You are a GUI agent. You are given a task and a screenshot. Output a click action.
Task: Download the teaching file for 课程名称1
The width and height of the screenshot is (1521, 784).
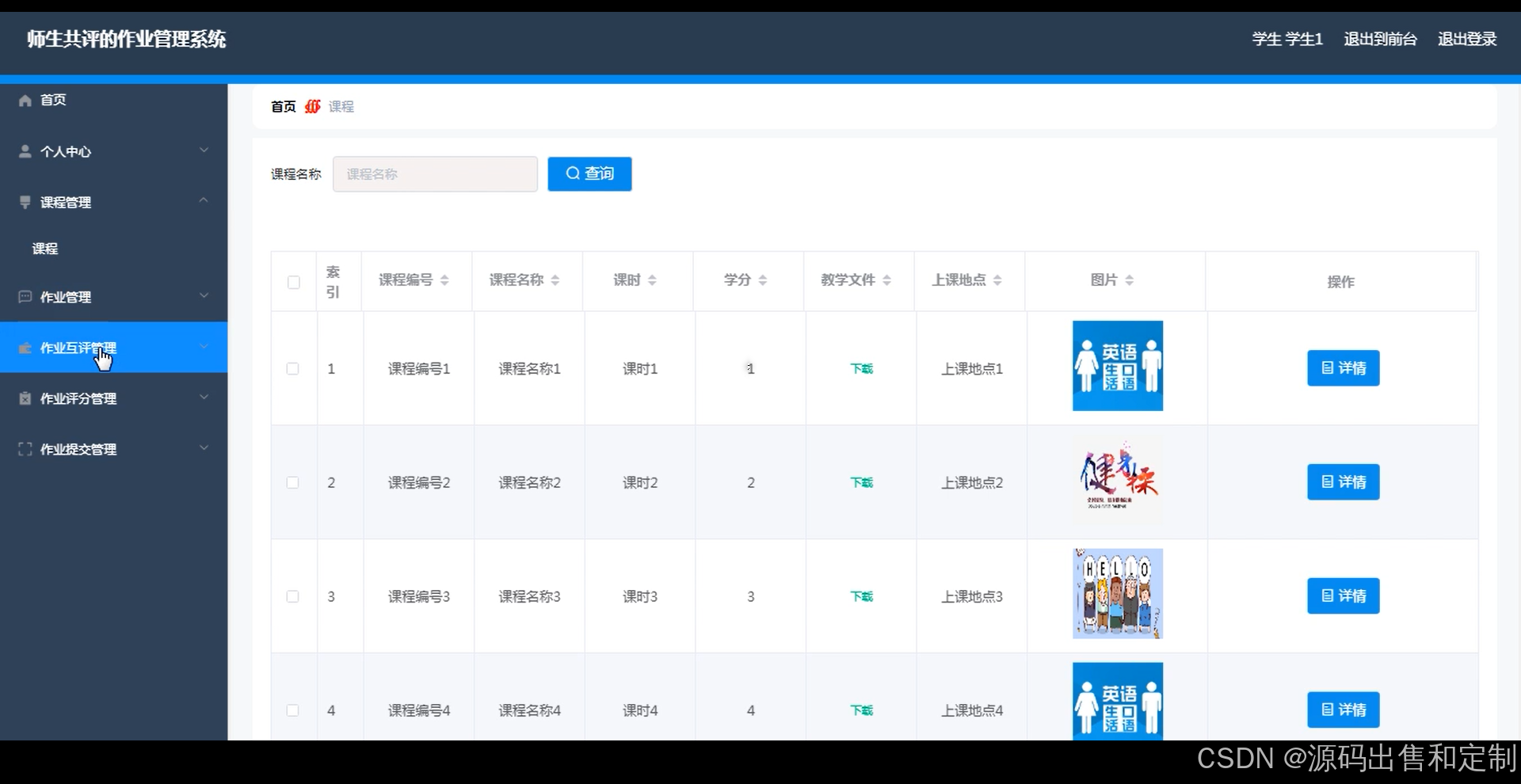point(862,369)
